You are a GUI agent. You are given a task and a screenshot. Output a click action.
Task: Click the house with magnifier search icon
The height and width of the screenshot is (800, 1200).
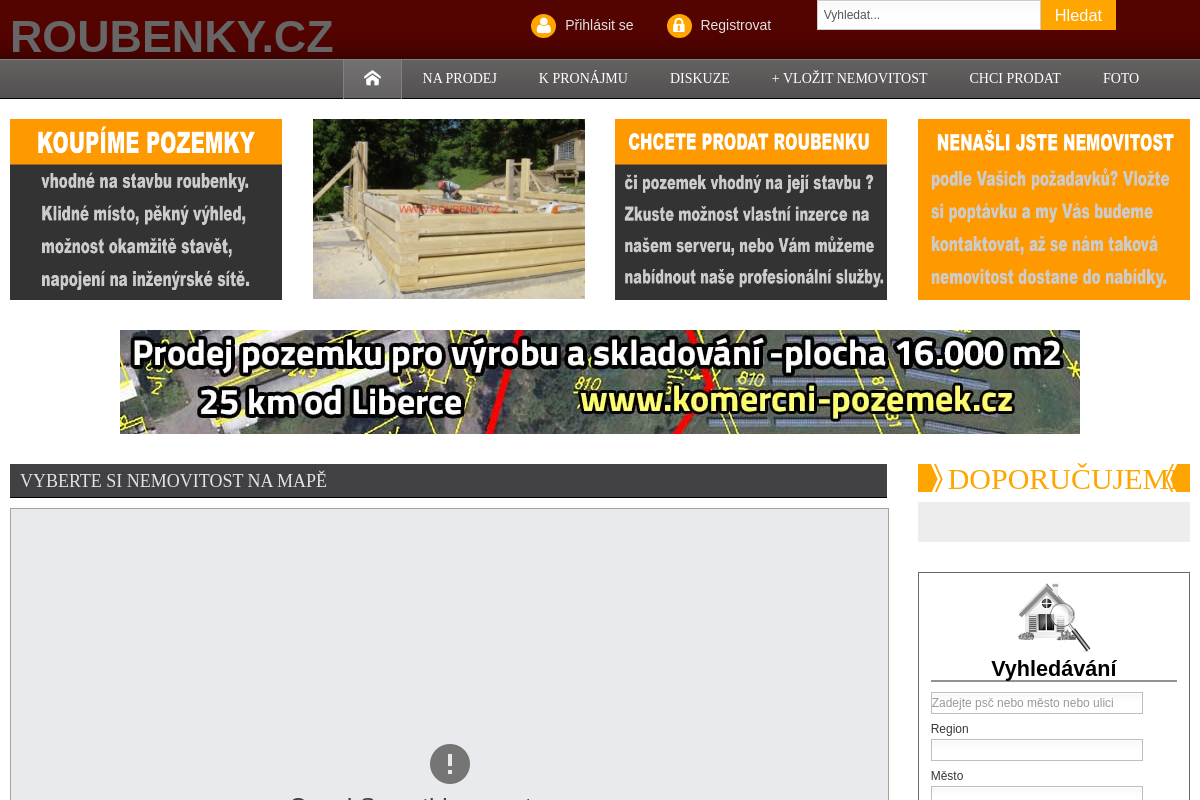click(1053, 617)
